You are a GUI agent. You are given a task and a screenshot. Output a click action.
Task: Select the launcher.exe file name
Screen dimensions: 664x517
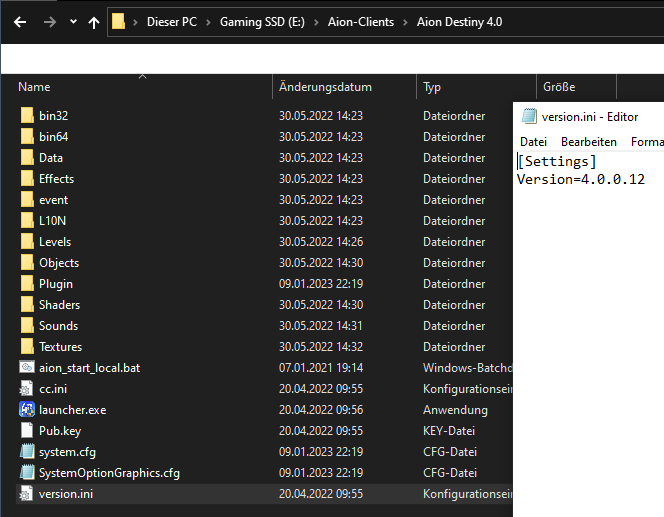point(72,410)
